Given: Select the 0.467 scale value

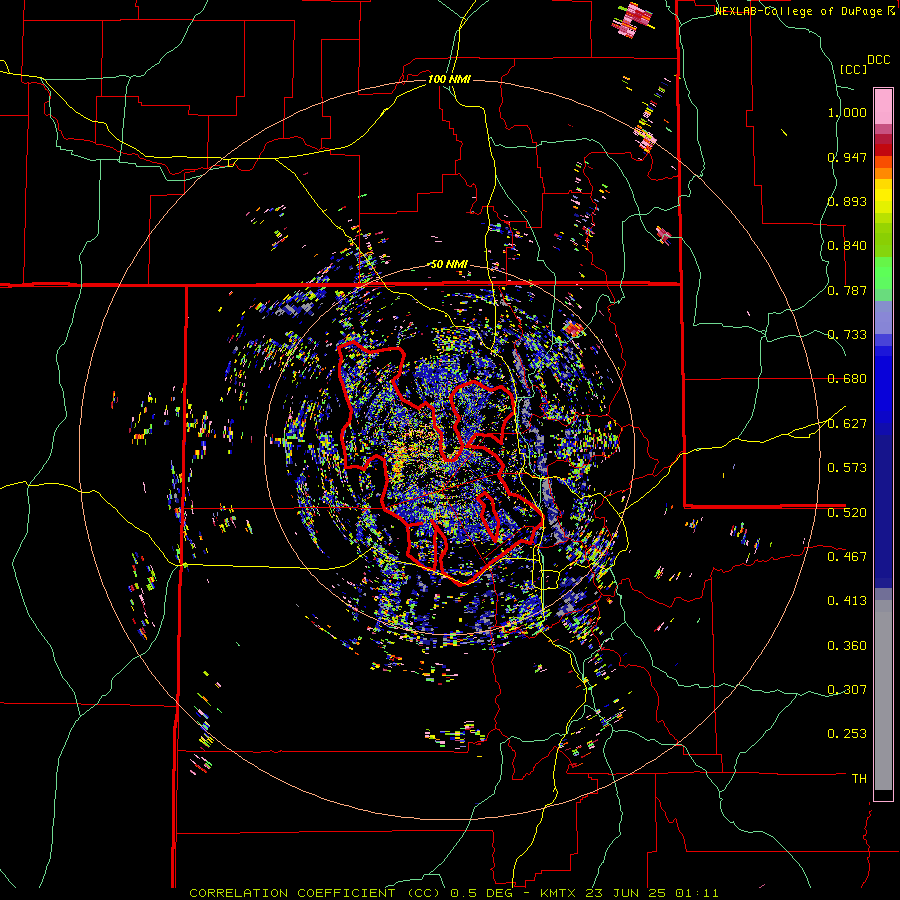Looking at the screenshot, I should coord(847,556).
